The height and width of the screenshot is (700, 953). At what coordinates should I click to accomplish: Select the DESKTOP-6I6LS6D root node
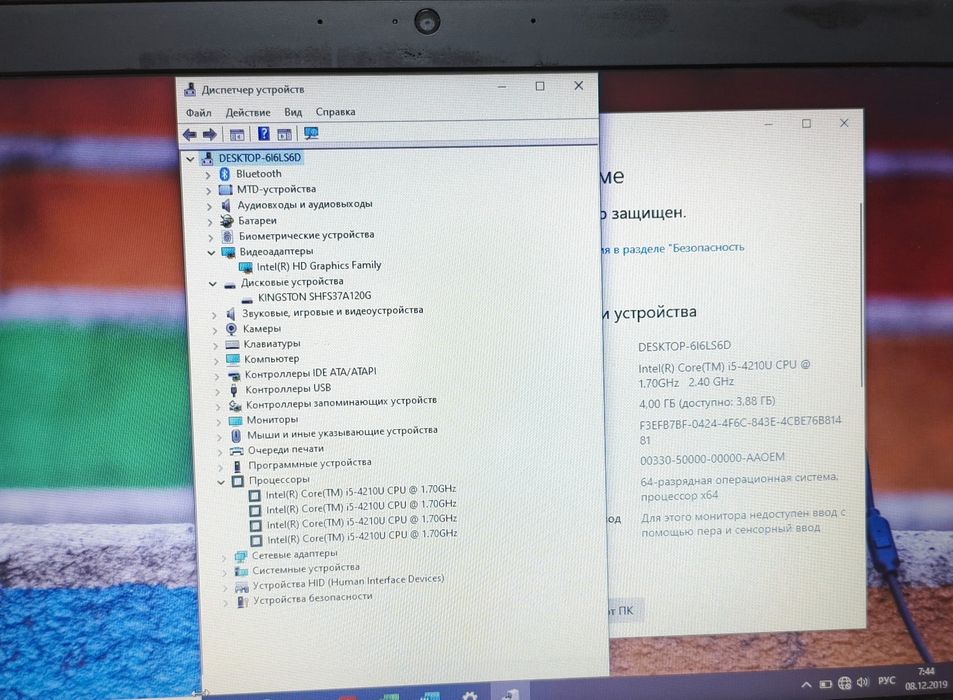260,158
